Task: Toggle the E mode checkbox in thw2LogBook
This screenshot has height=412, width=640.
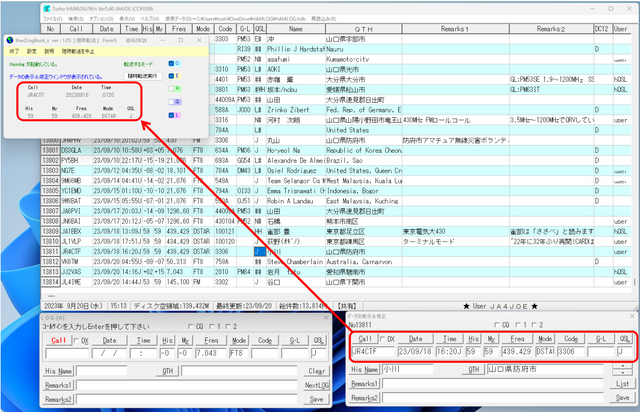Action: pyautogui.click(x=171, y=76)
